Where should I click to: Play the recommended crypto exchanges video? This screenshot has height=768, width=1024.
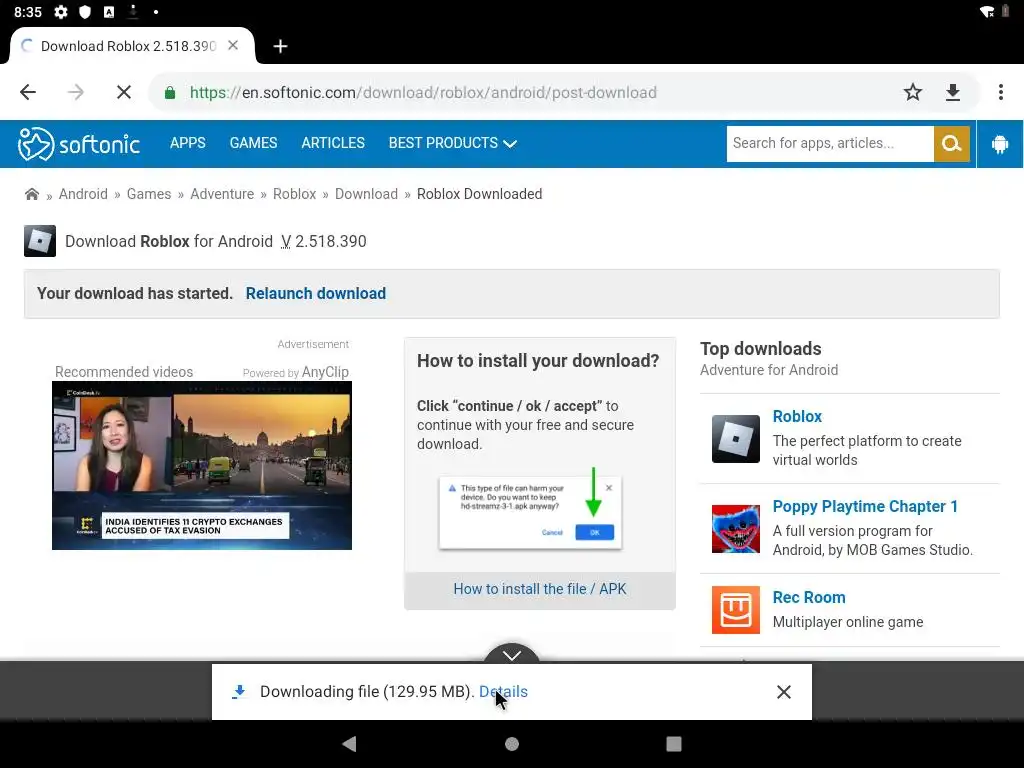tap(202, 466)
